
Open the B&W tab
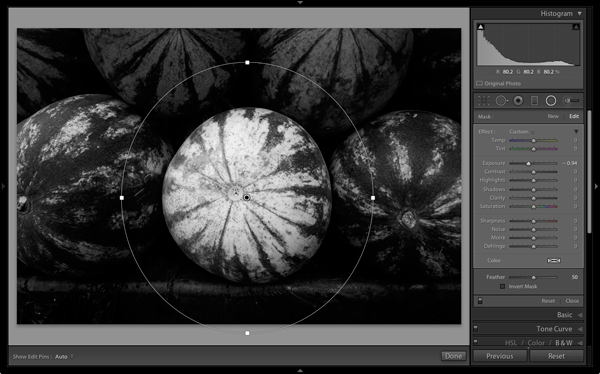click(564, 343)
